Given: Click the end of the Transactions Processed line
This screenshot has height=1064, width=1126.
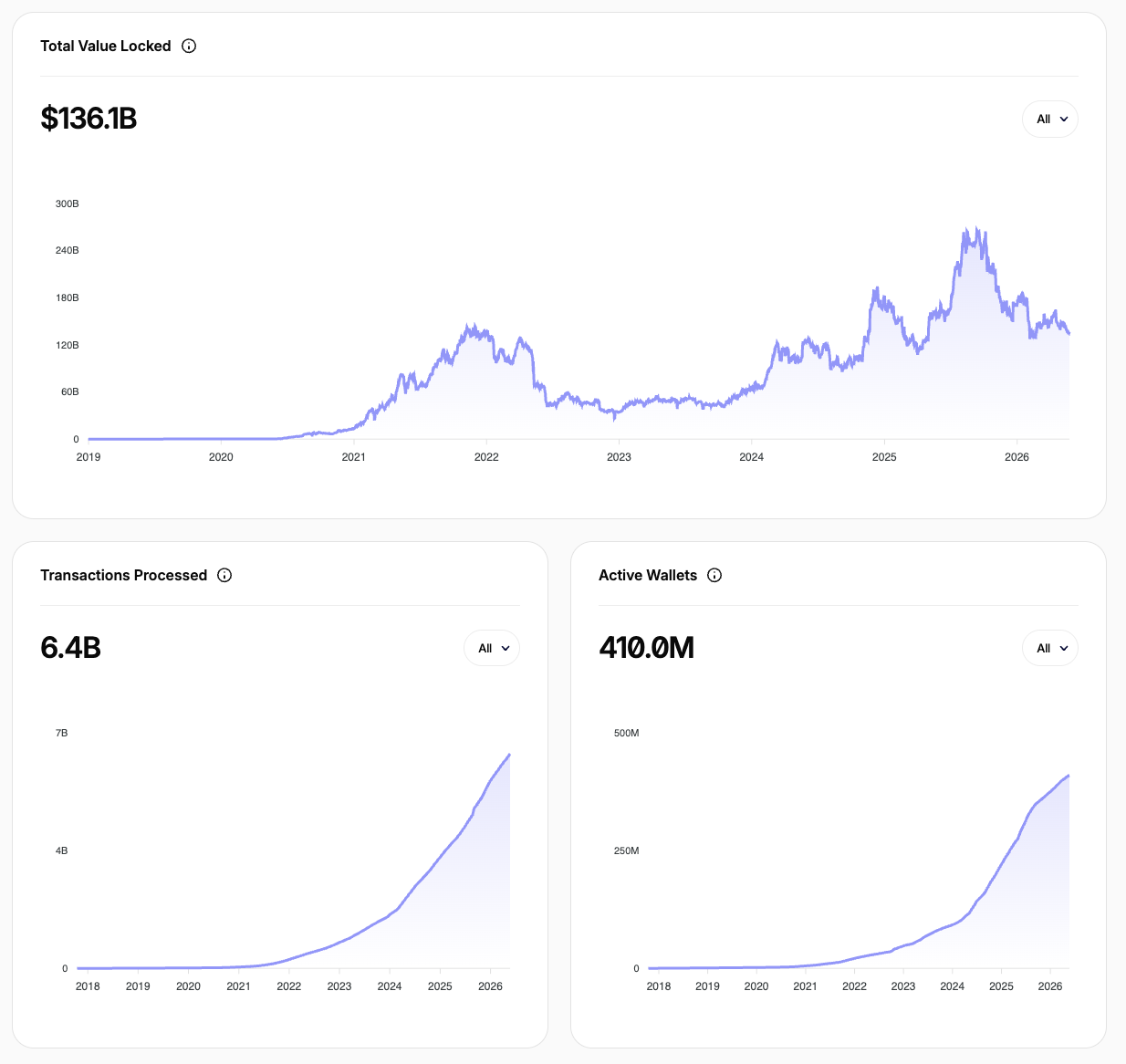Looking at the screenshot, I should (x=509, y=755).
